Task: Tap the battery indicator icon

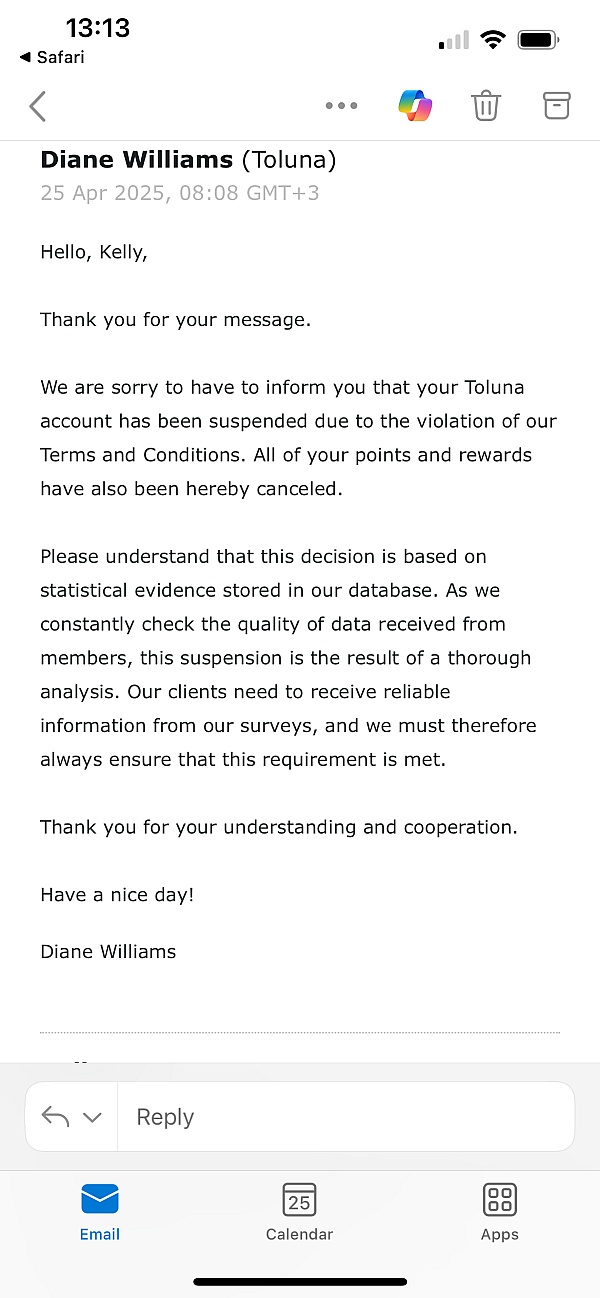Action: click(537, 40)
